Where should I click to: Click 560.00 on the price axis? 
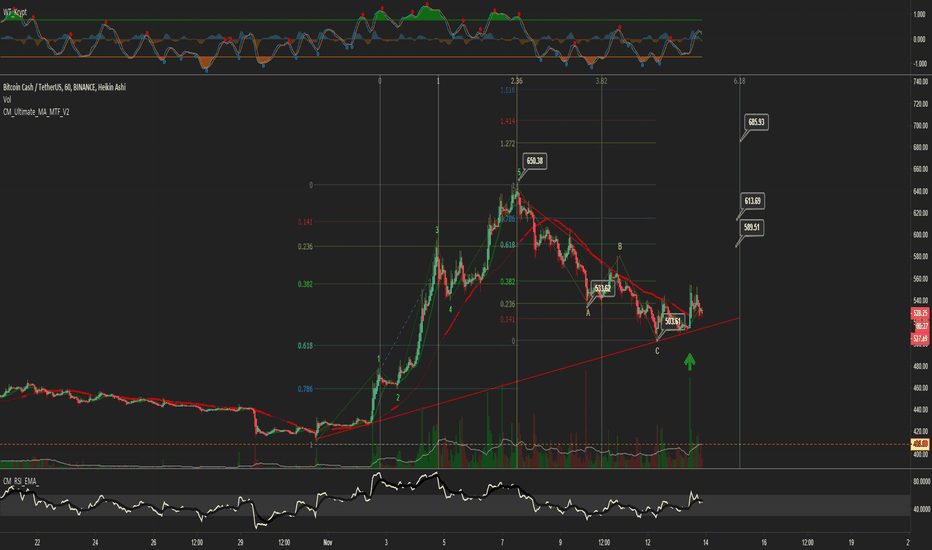920,279
